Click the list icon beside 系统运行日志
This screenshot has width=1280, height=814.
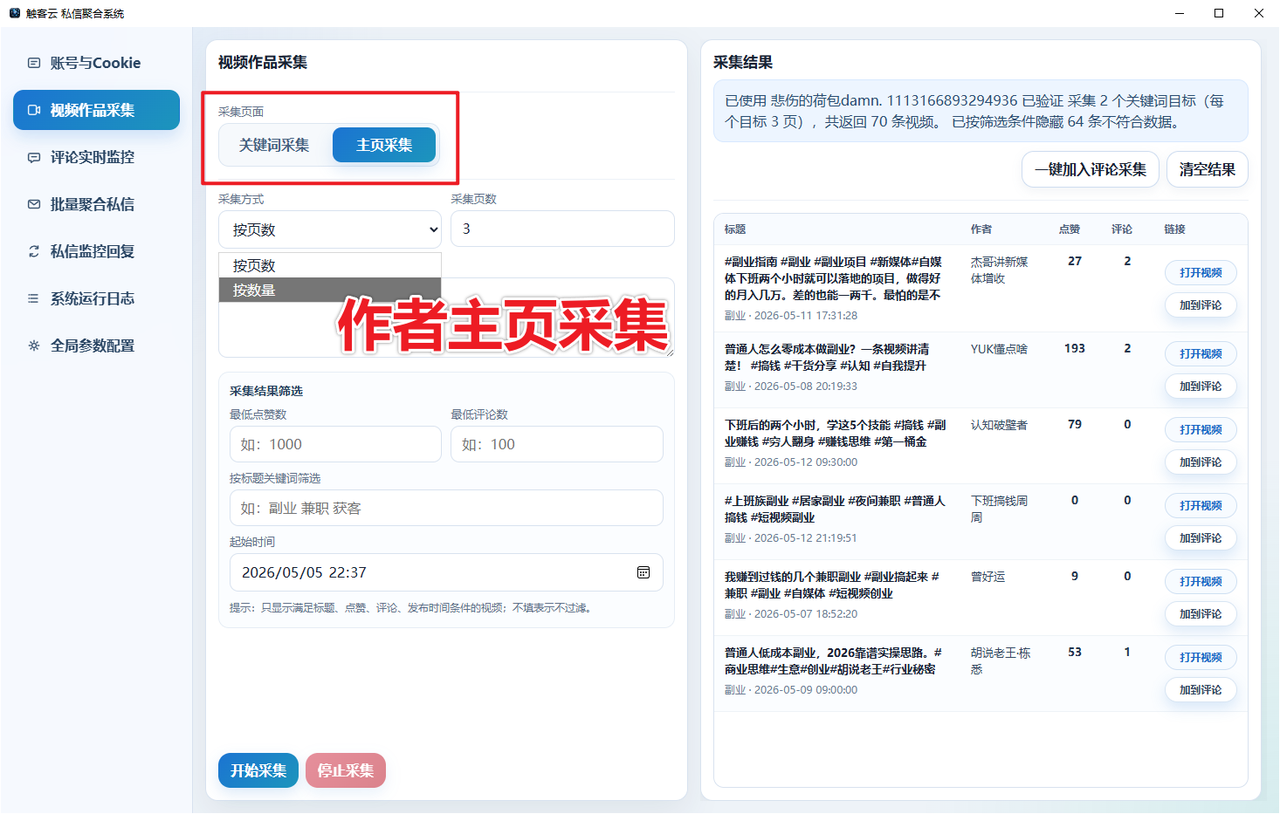pyautogui.click(x=34, y=298)
